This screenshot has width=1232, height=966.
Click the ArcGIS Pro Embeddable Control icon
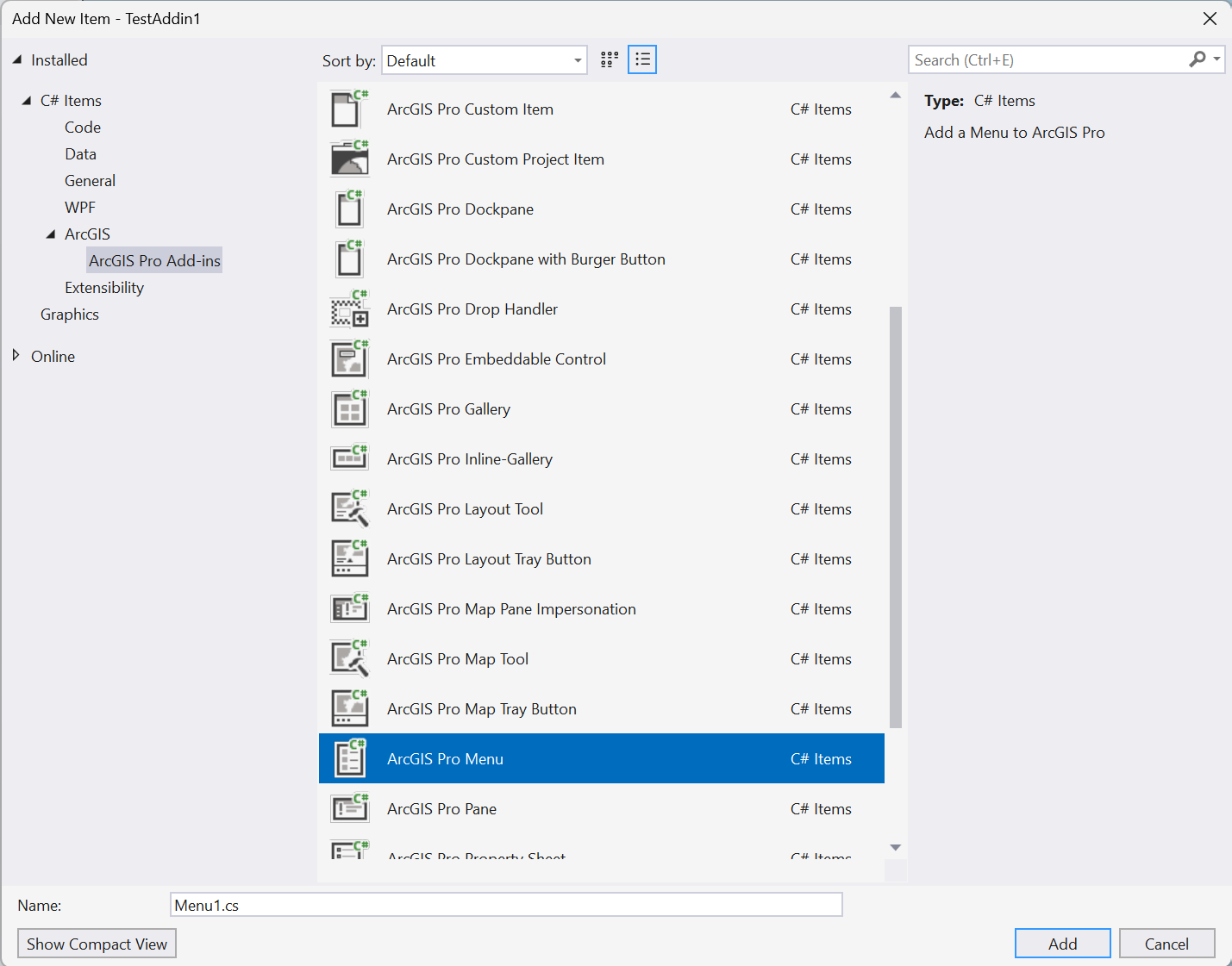tap(349, 358)
